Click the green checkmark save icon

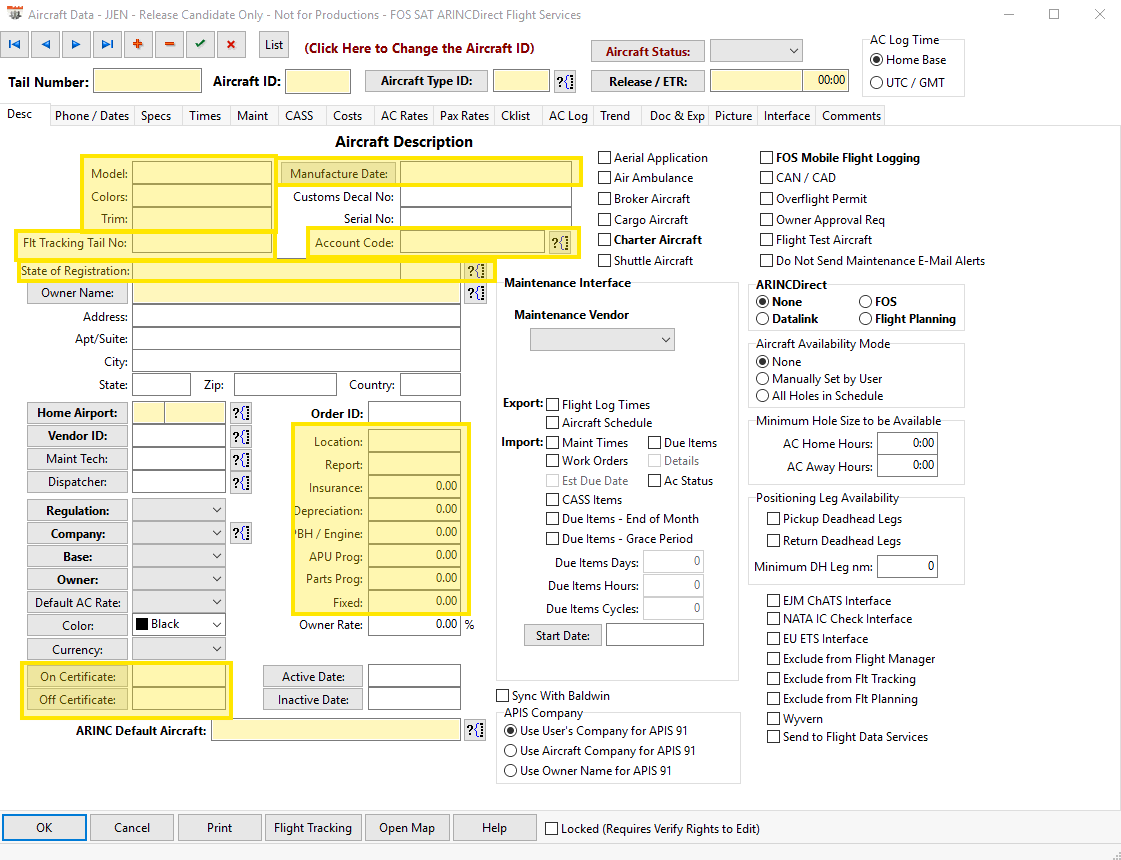pos(200,44)
